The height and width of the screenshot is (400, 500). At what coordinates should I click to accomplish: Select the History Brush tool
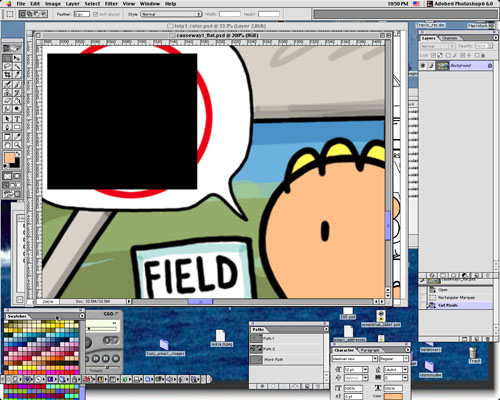[x=17, y=93]
